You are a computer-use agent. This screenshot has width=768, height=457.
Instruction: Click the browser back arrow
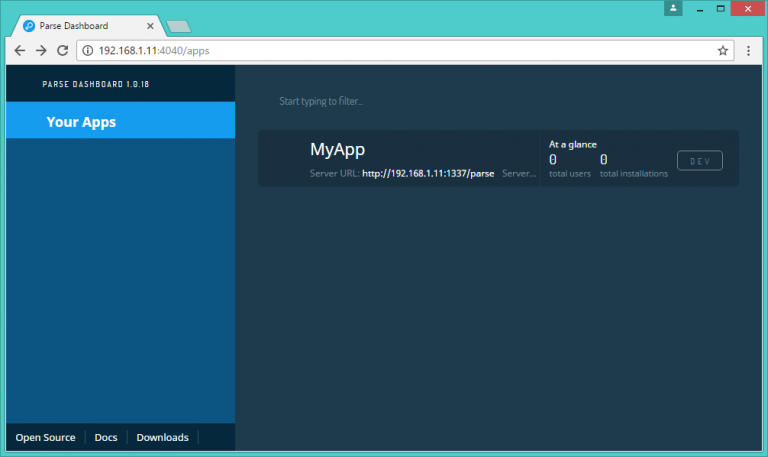click(20, 50)
